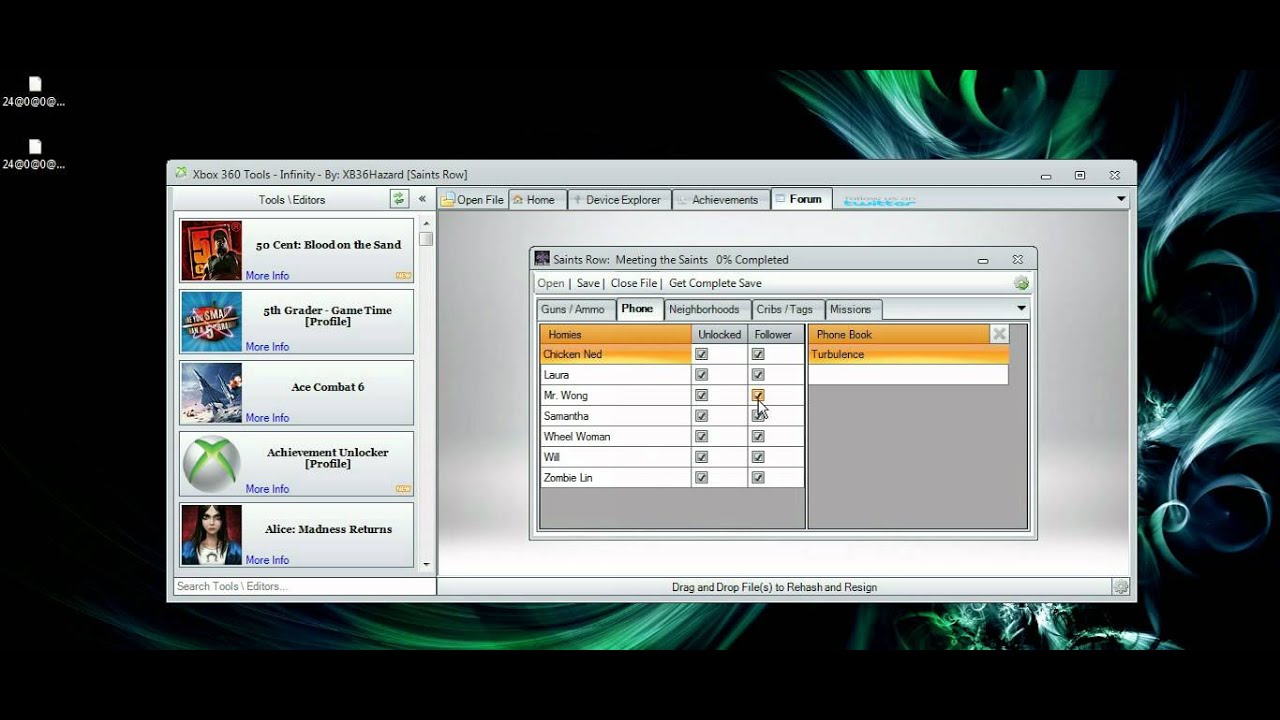Toggle Unlocked checkbox for Chicken Ned
Image resolution: width=1280 pixels, height=720 pixels.
click(701, 354)
